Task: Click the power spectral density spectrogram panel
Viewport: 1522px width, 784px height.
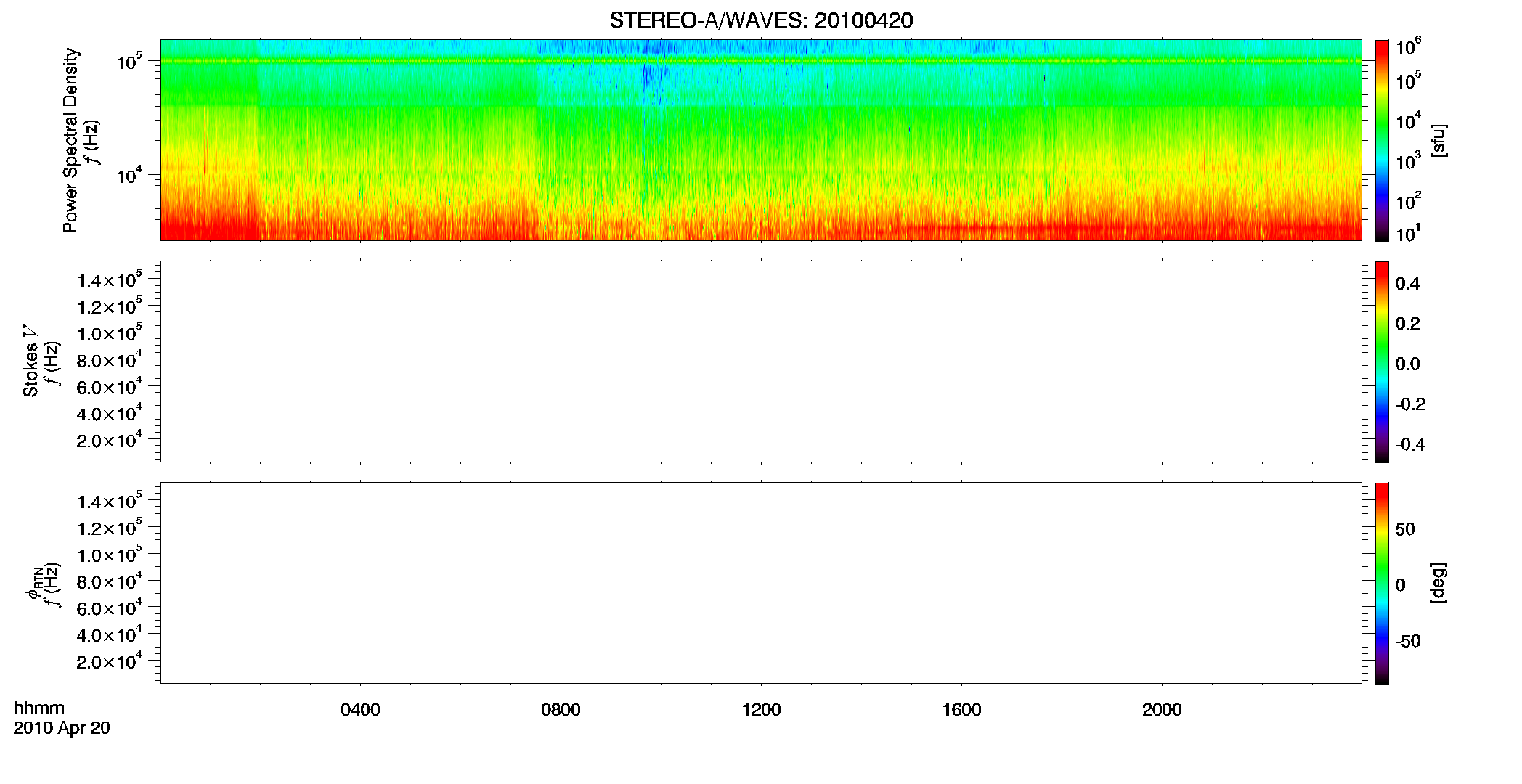Action: pos(761,140)
